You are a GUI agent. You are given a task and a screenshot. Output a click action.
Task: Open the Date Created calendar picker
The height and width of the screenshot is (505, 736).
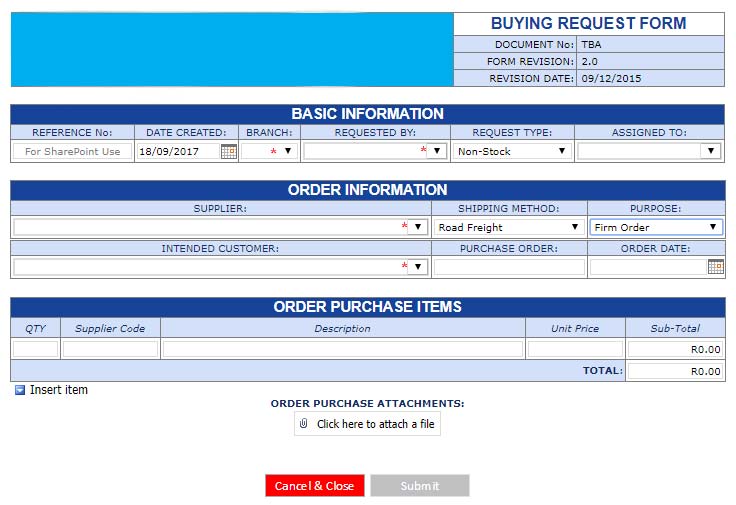click(x=228, y=152)
